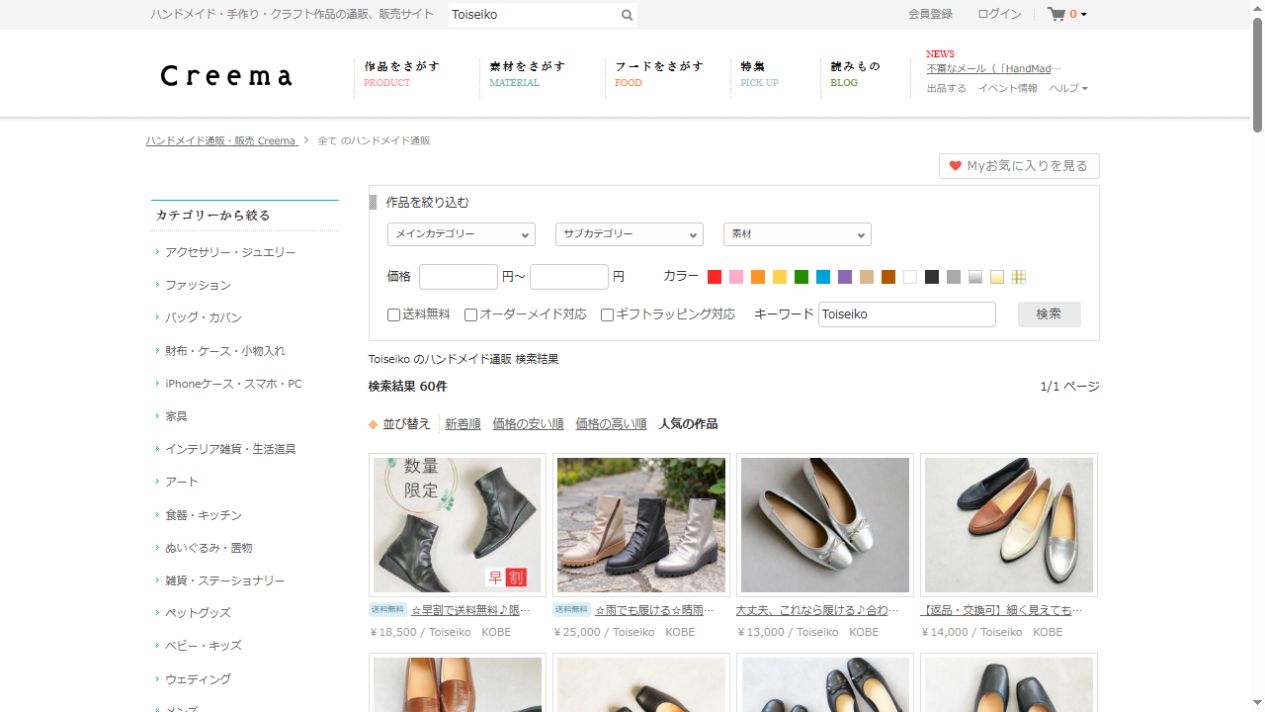
Task: Open three rain boots product thumbnail
Action: [641, 525]
